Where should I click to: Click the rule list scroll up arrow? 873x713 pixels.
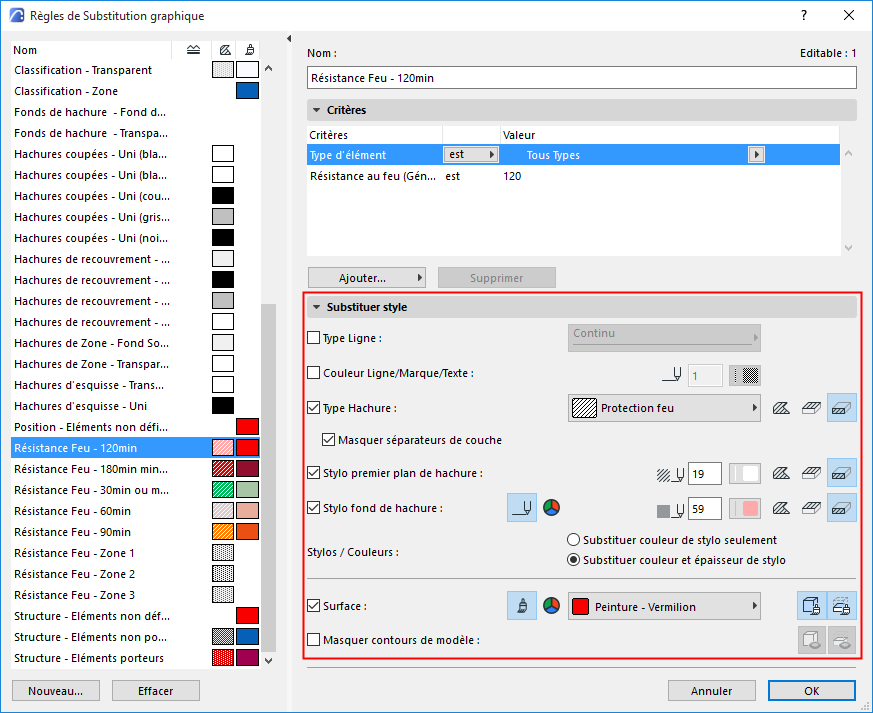[269, 68]
